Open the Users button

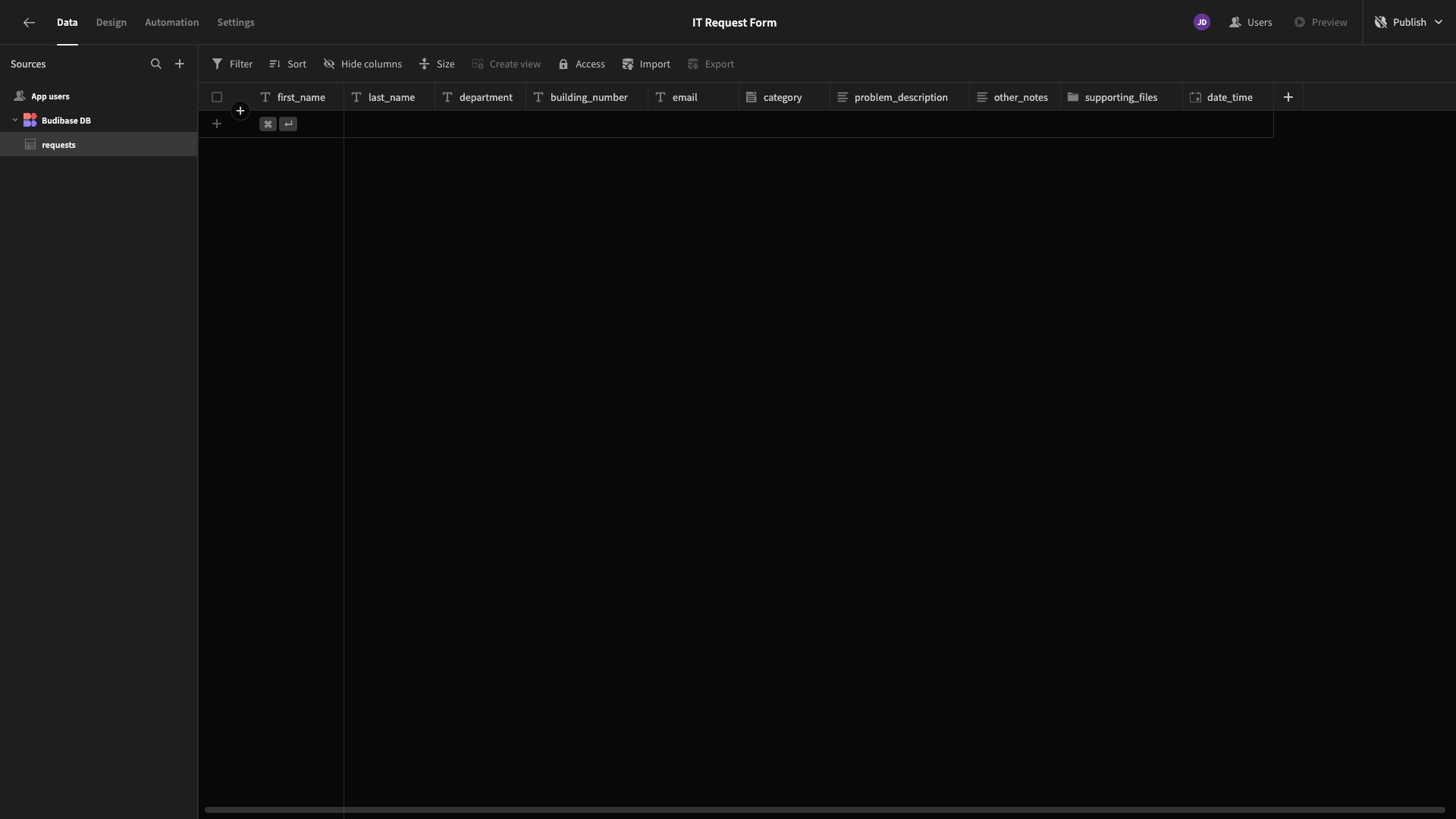point(1250,22)
